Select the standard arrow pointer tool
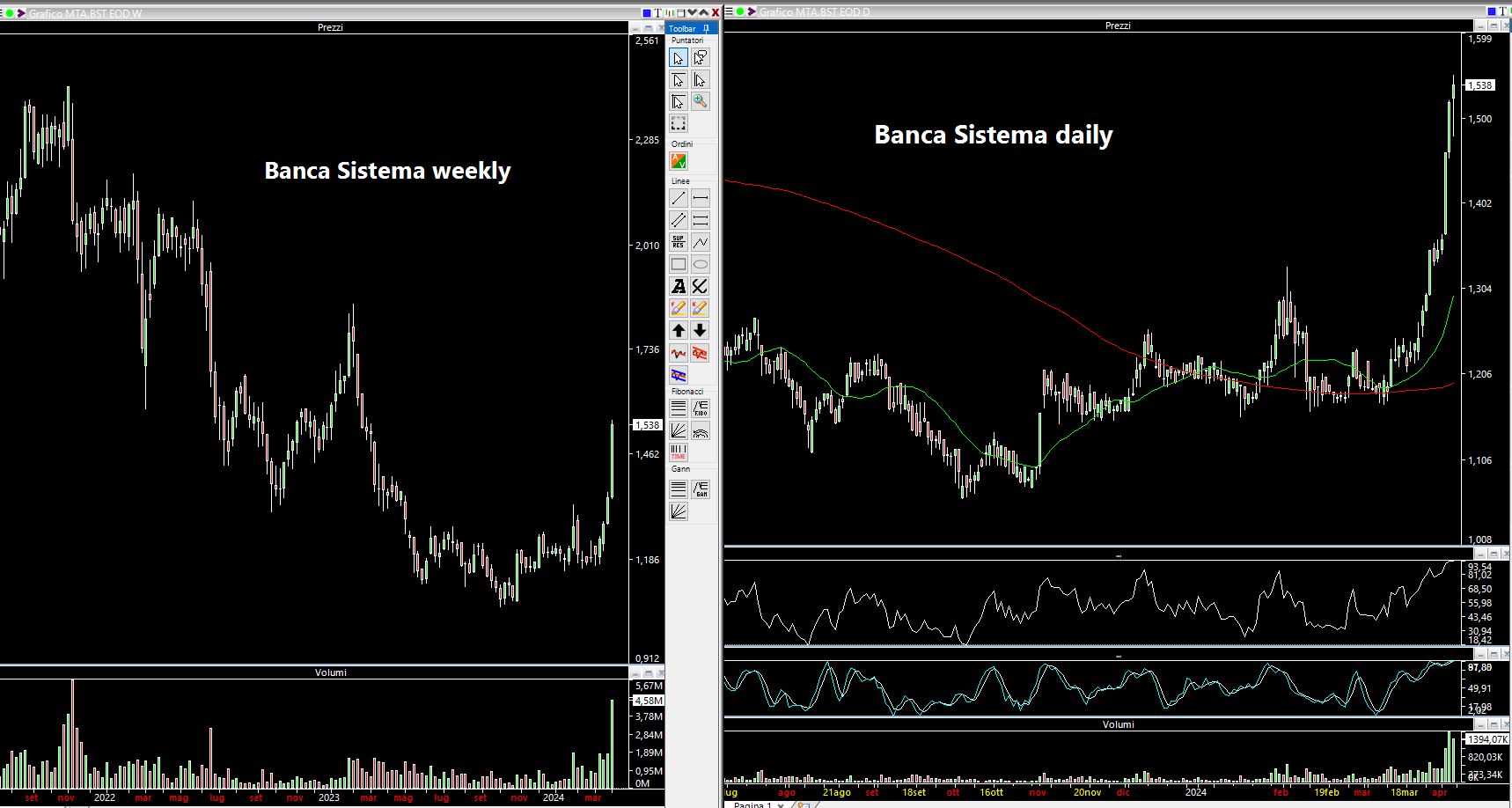1512x808 pixels. click(678, 57)
